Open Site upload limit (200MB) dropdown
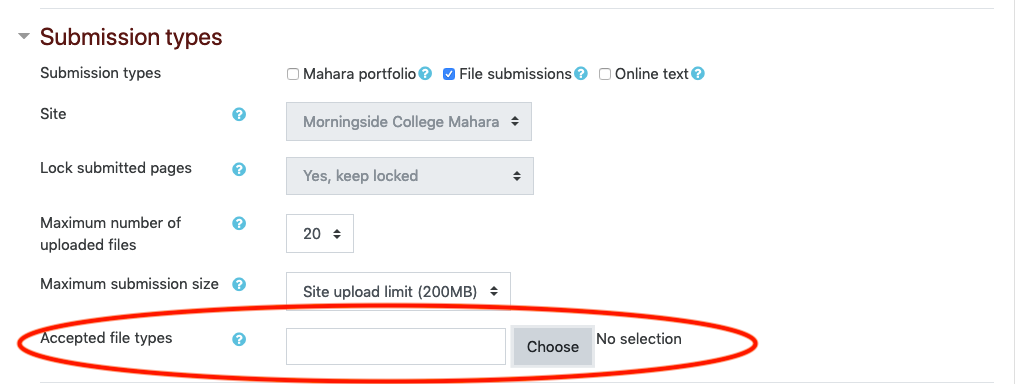 pos(399,292)
